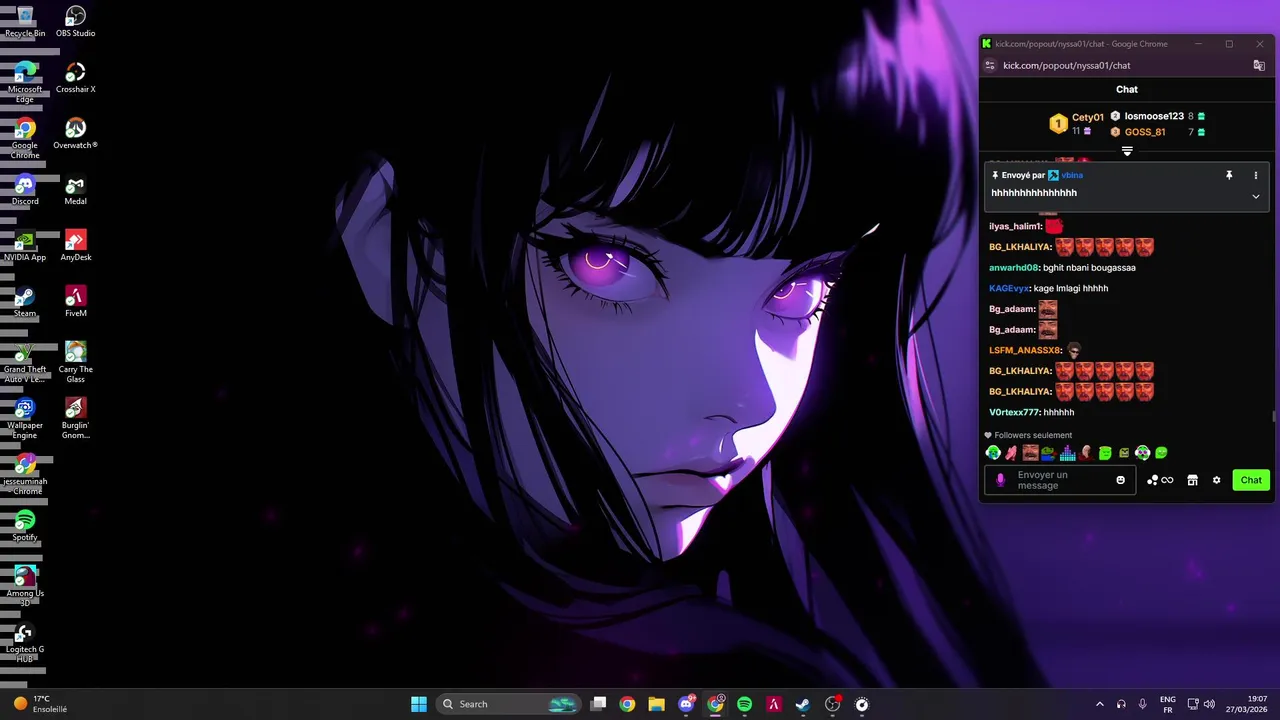Viewport: 1280px width, 720px height.
Task: Open Steam from the taskbar
Action: tap(802, 704)
